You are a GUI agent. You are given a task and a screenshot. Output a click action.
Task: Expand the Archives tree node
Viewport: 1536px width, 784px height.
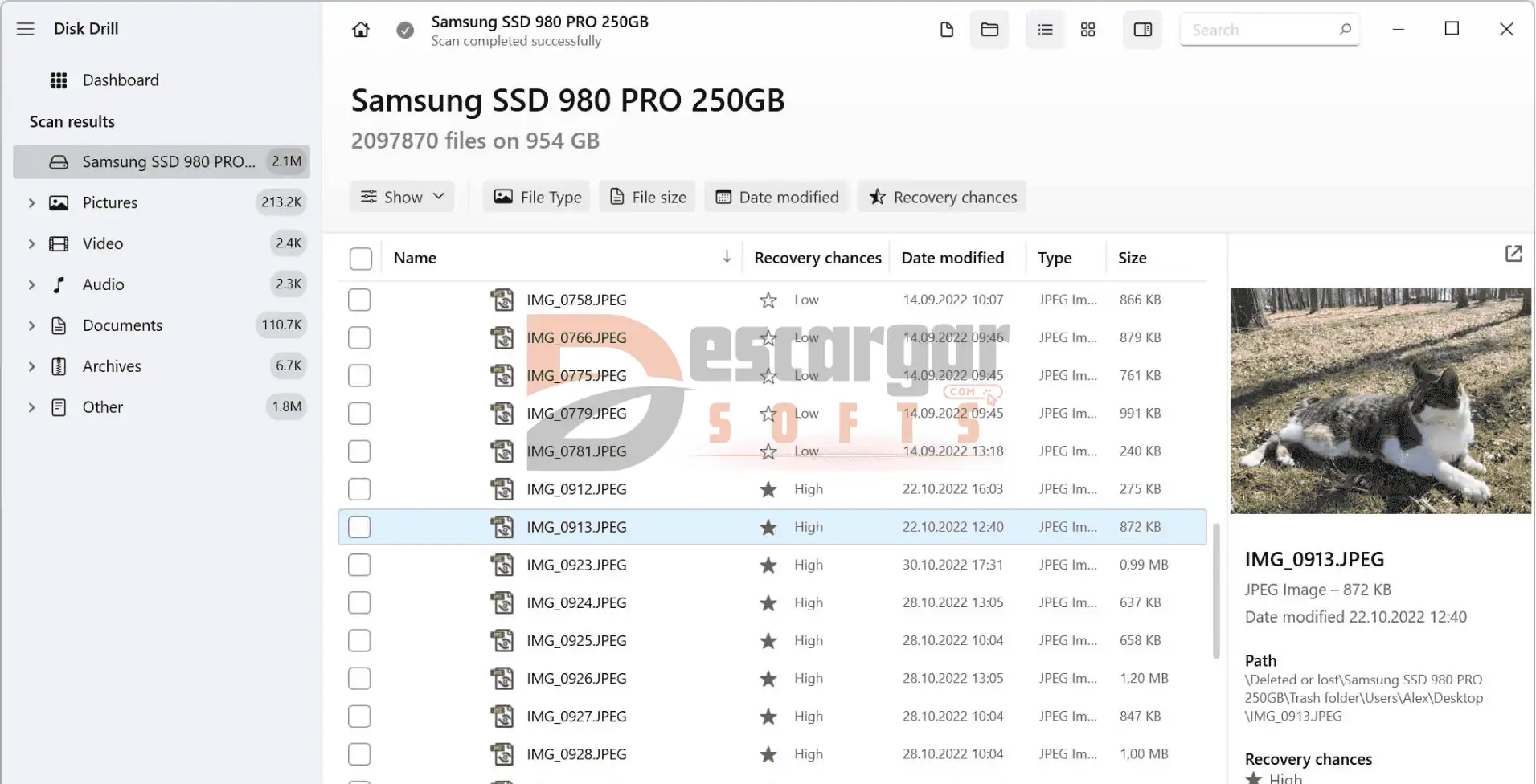[x=31, y=366]
